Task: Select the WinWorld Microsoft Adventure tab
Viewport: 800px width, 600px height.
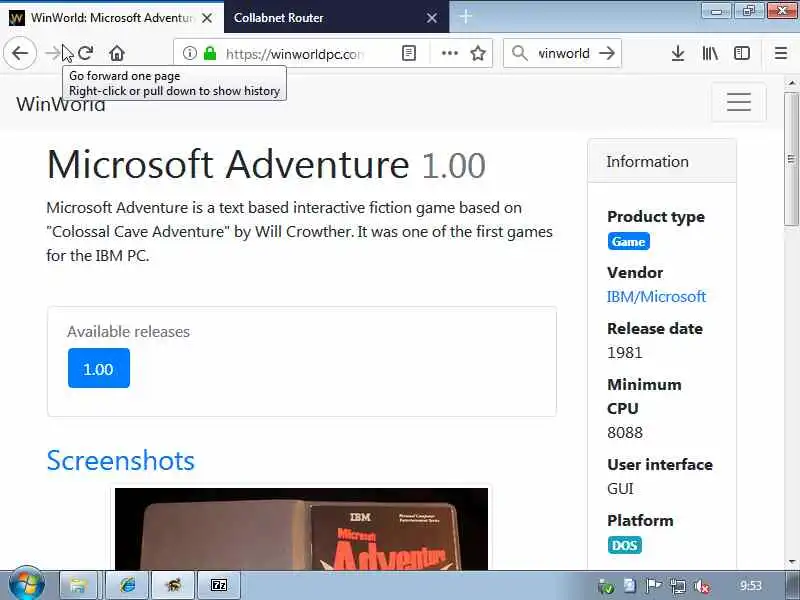Action: (111, 17)
